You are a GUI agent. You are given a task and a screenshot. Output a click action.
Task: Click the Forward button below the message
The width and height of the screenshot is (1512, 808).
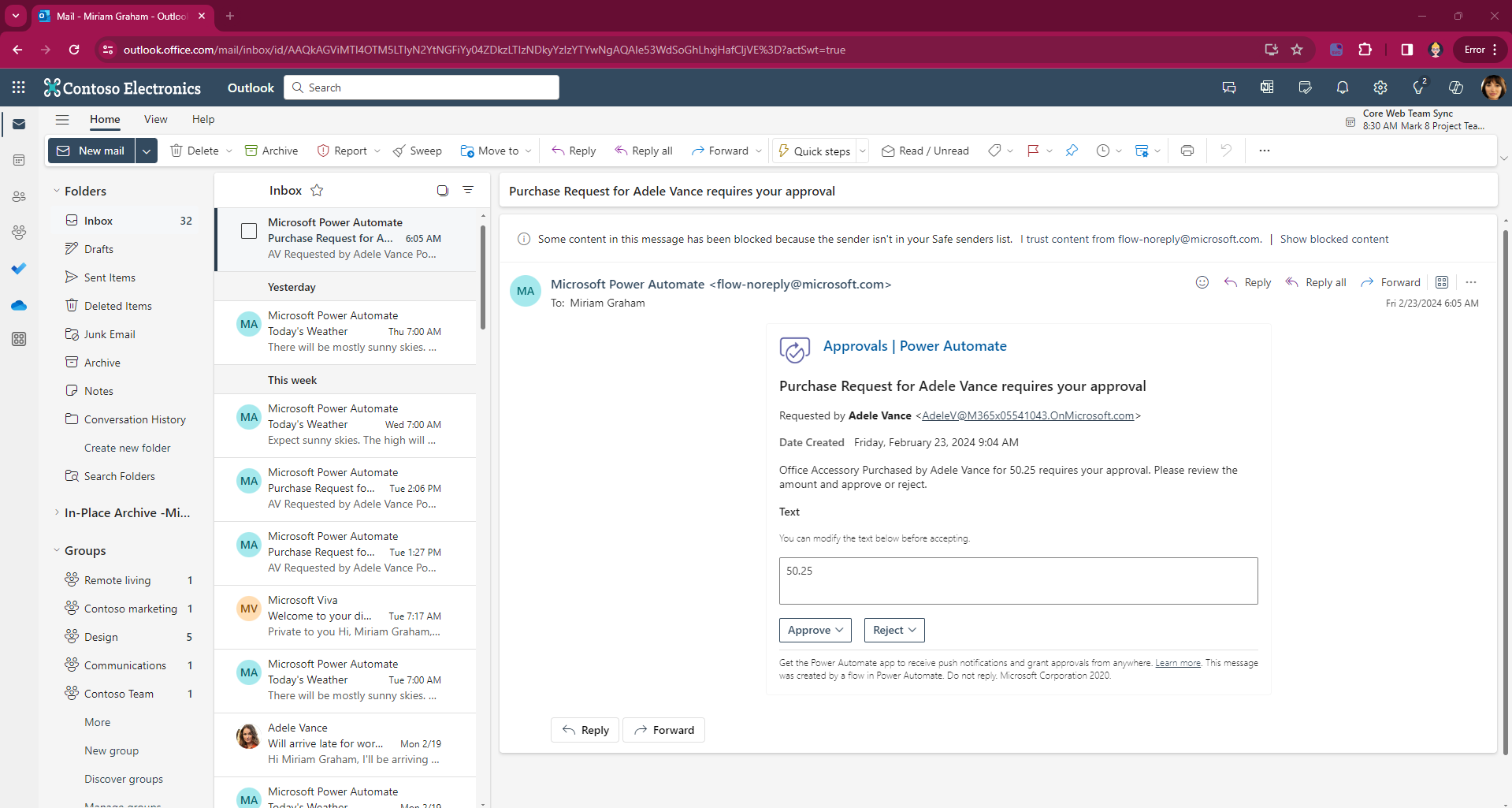[664, 730]
